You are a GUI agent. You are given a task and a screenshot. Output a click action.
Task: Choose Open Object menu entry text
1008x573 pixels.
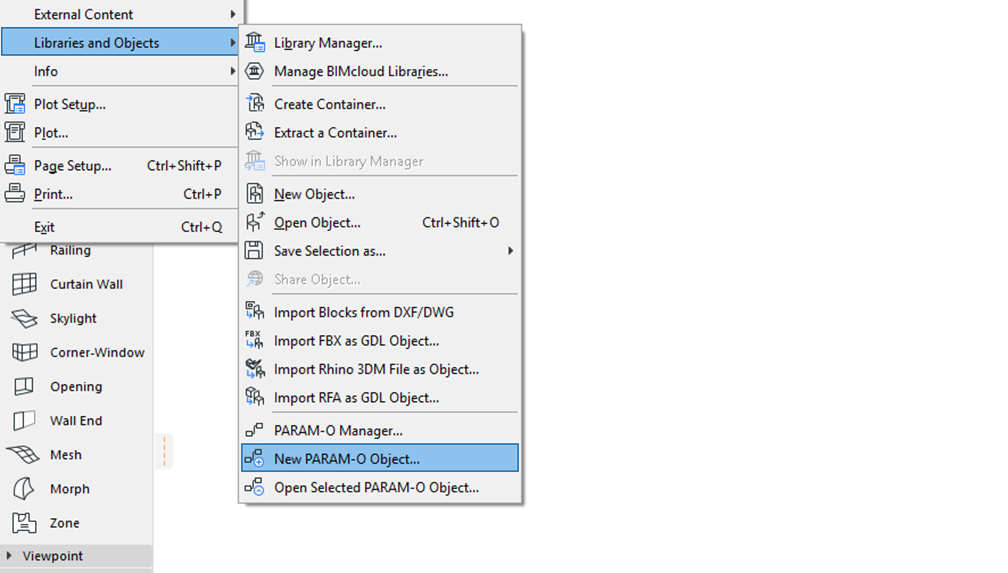[317, 223]
